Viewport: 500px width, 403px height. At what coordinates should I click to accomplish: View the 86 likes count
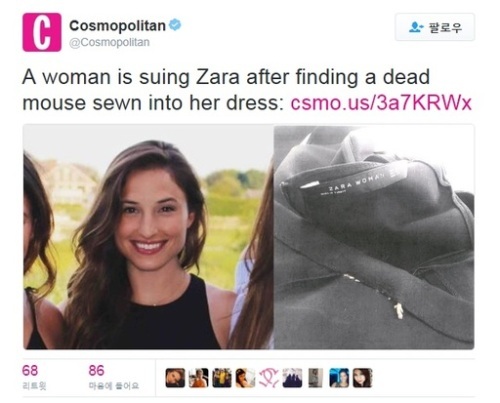(113, 377)
